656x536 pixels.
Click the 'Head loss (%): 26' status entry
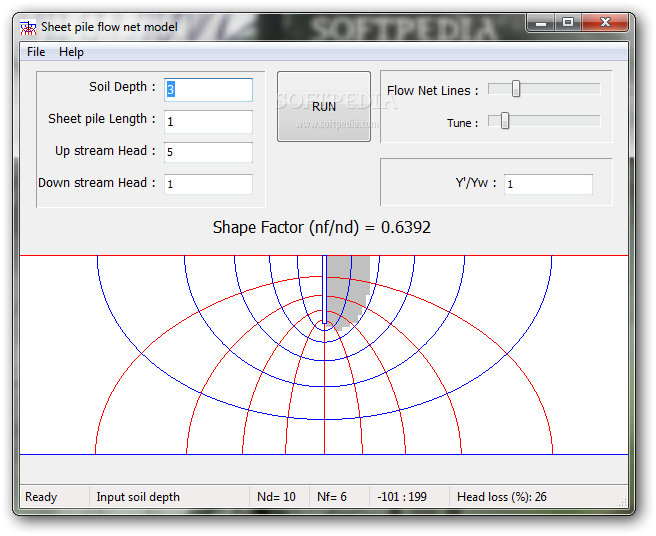tap(502, 497)
